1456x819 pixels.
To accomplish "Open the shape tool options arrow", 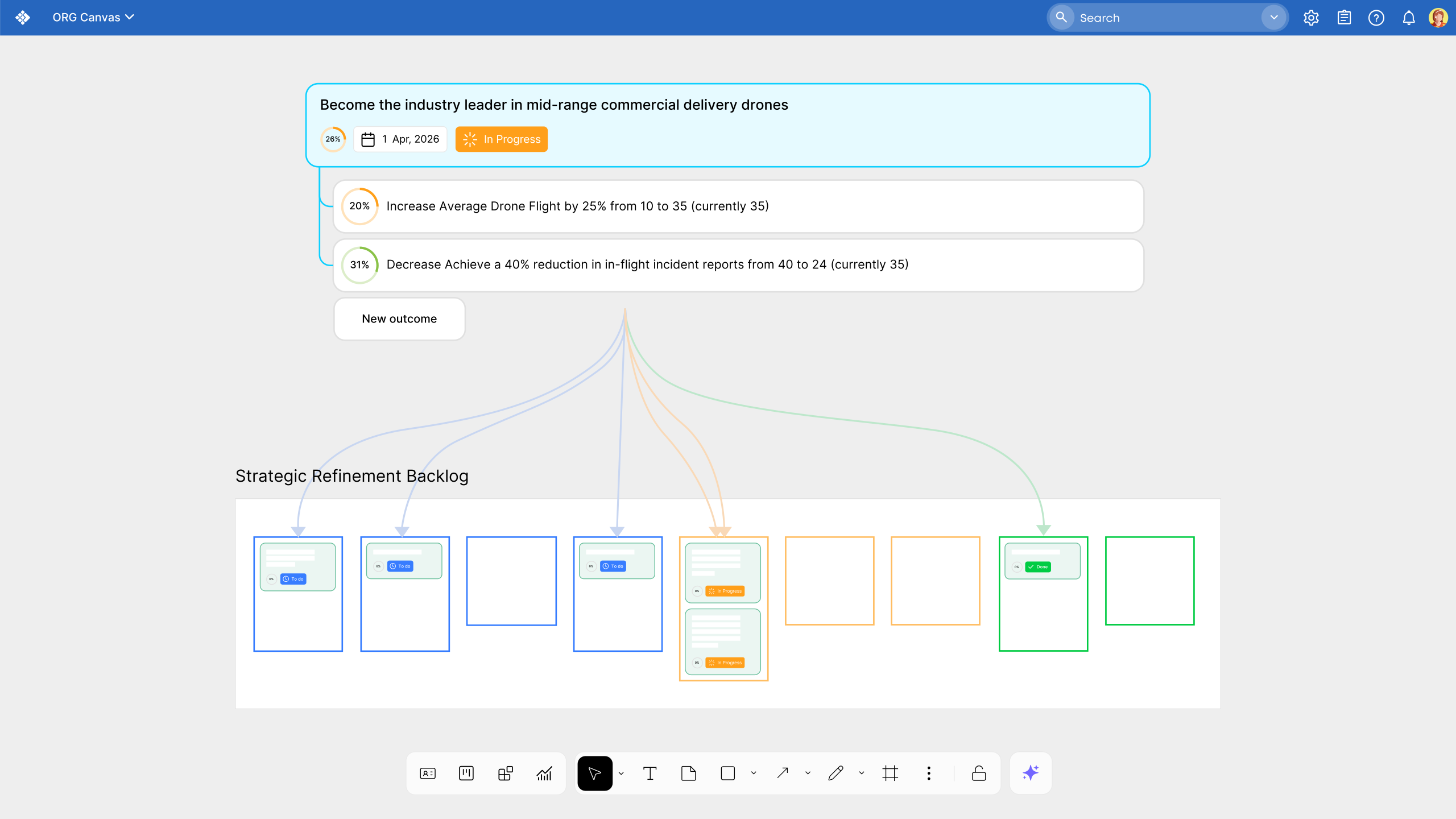I will coord(754,773).
